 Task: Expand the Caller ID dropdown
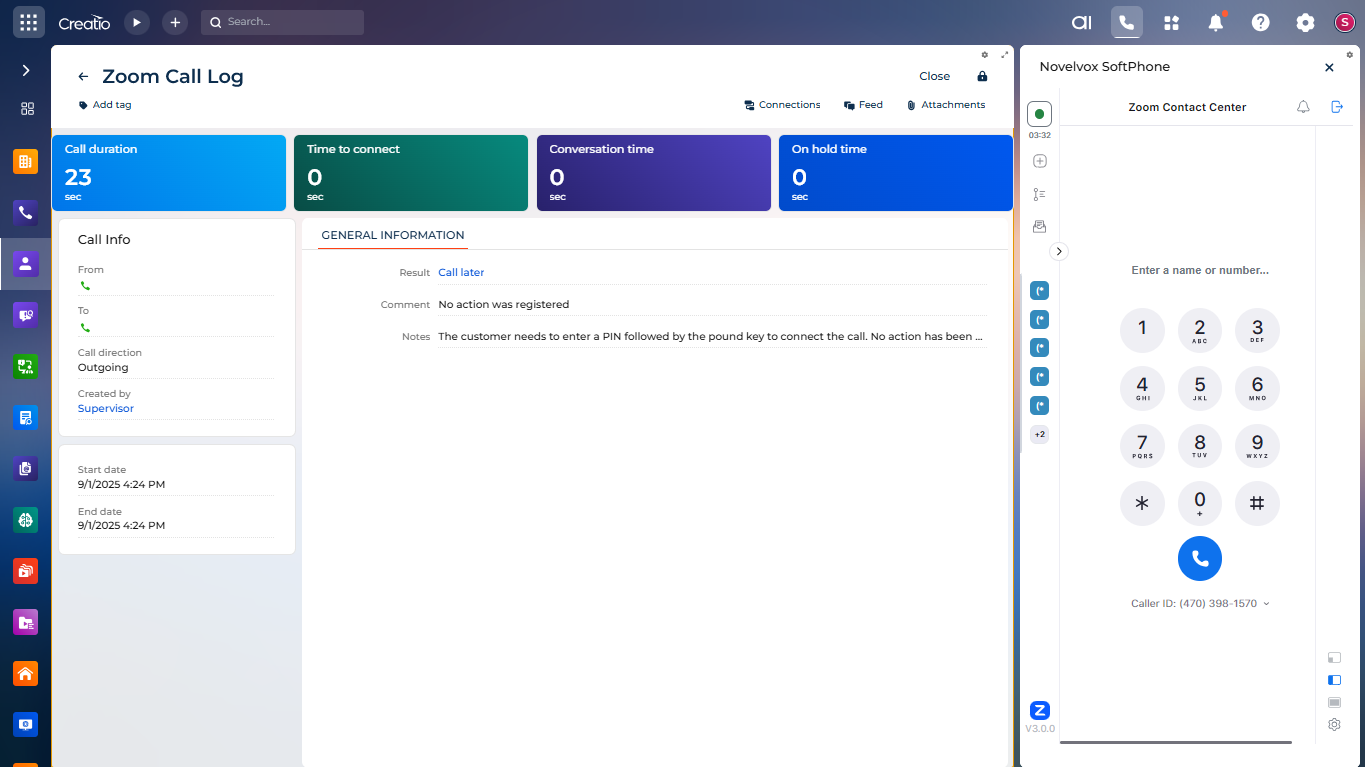[x=1266, y=604]
